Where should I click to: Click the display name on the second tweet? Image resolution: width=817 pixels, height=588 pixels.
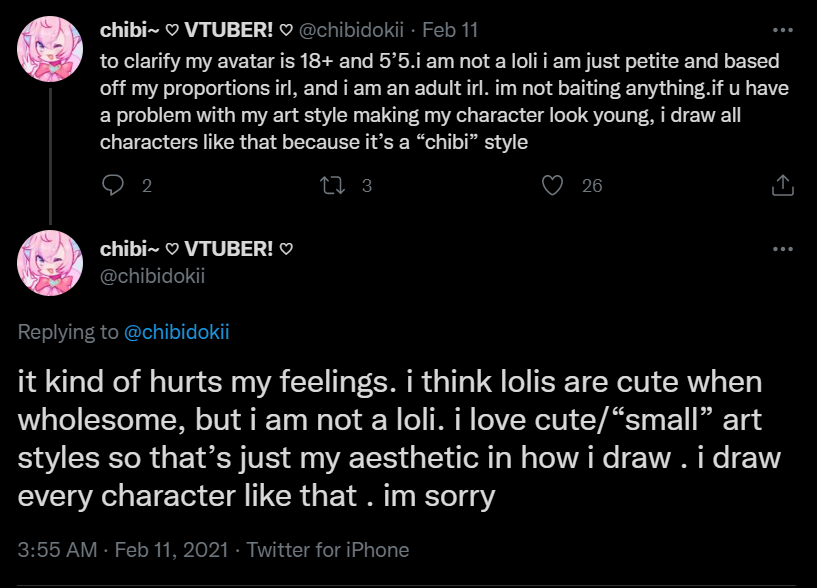195,249
